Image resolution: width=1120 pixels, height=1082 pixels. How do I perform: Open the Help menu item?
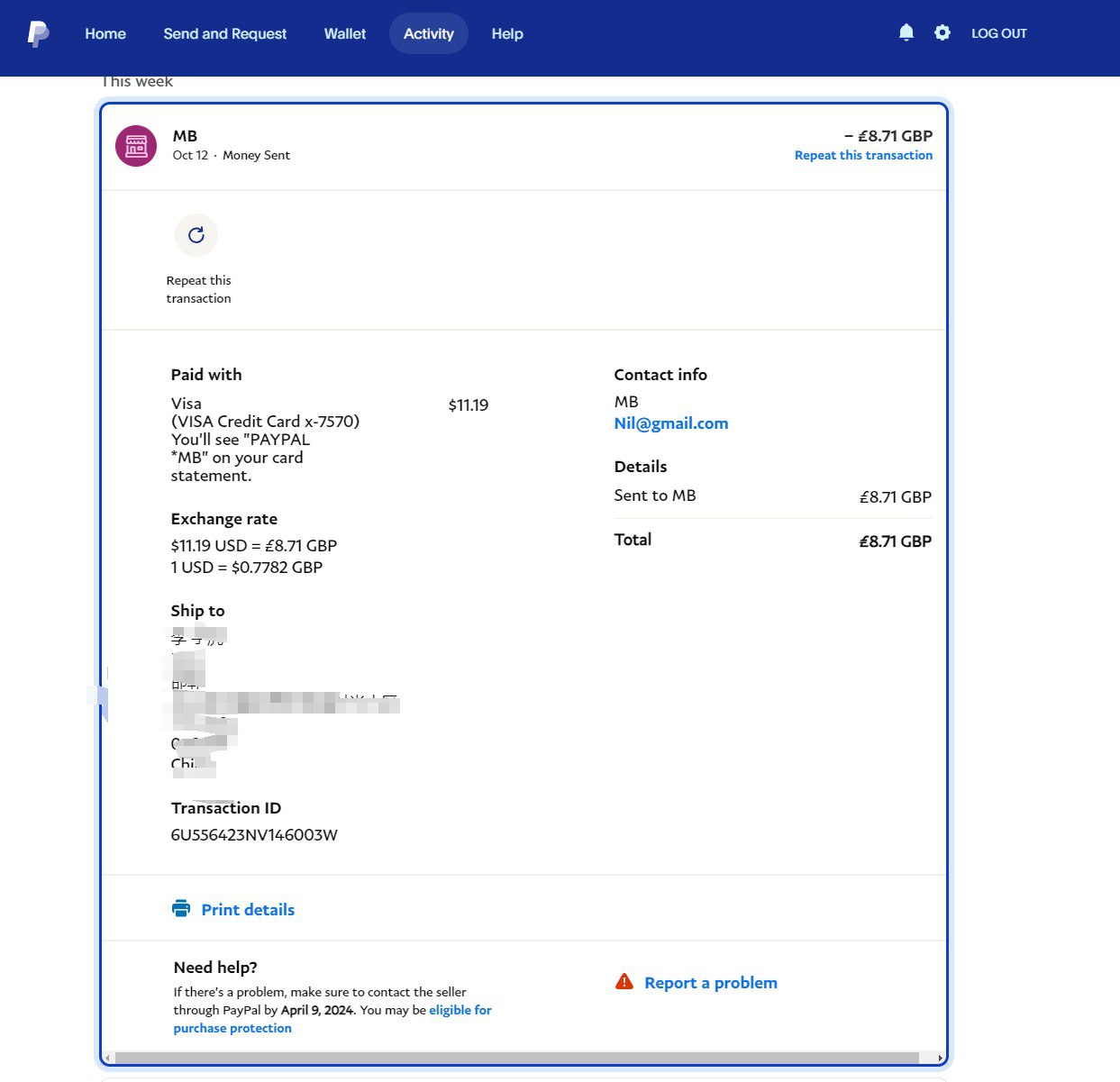pos(507,34)
